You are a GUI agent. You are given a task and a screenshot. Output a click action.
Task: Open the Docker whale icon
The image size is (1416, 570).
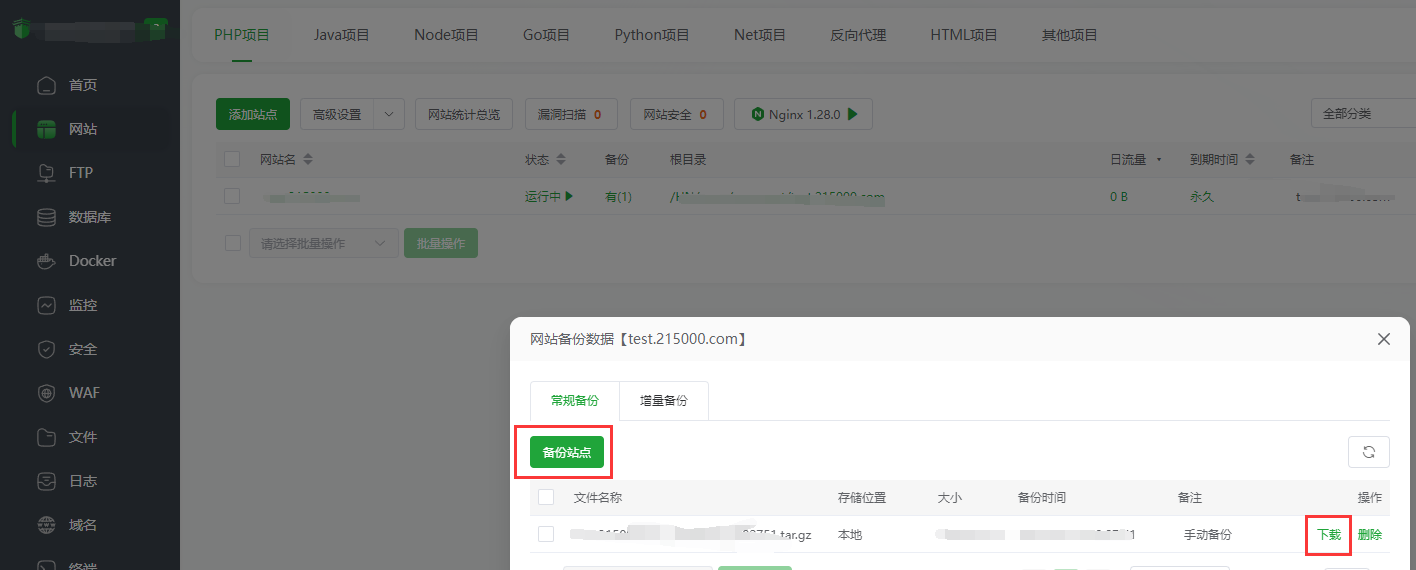coord(46,261)
